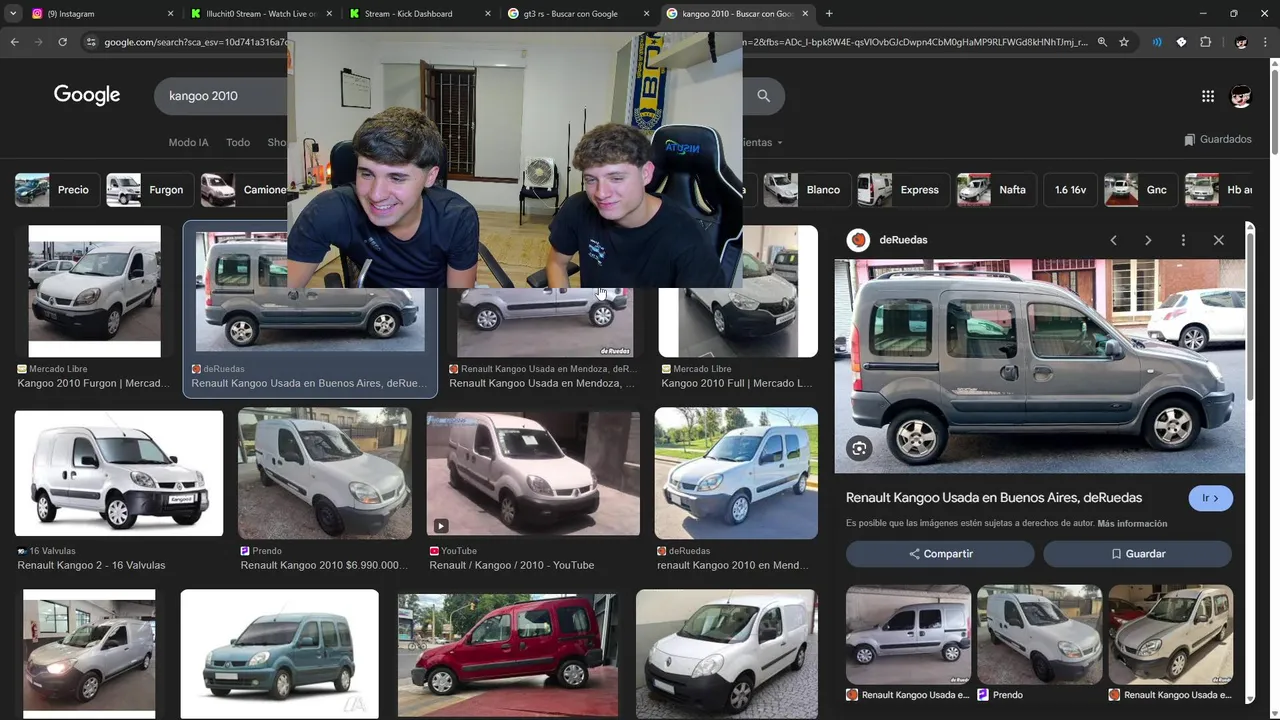The height and width of the screenshot is (720, 1280).
Task: Filter images by Gnc chip
Action: tap(1140, 190)
